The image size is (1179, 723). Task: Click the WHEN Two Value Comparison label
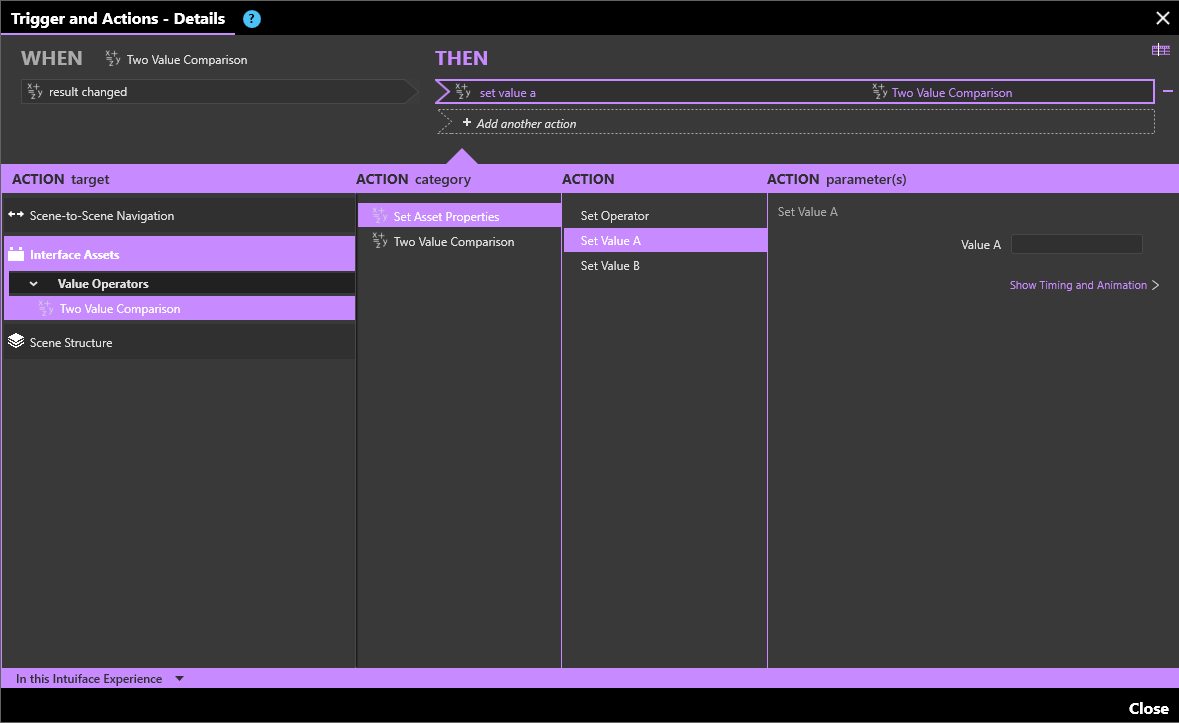pos(186,59)
